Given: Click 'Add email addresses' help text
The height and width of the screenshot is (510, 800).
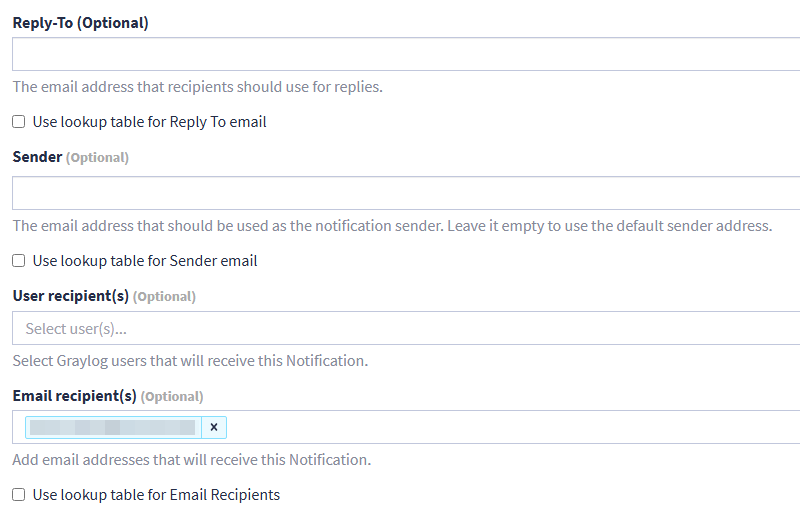Looking at the screenshot, I should [x=191, y=460].
